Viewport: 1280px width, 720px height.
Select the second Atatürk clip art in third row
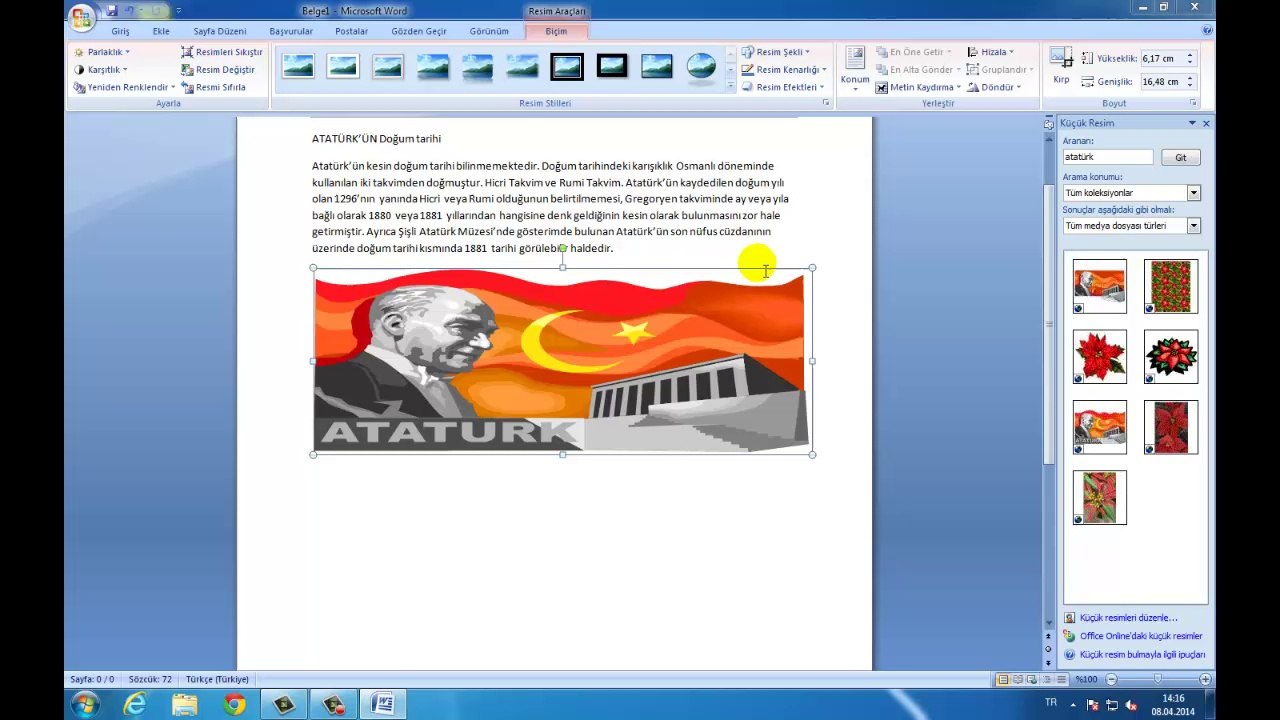point(1099,427)
